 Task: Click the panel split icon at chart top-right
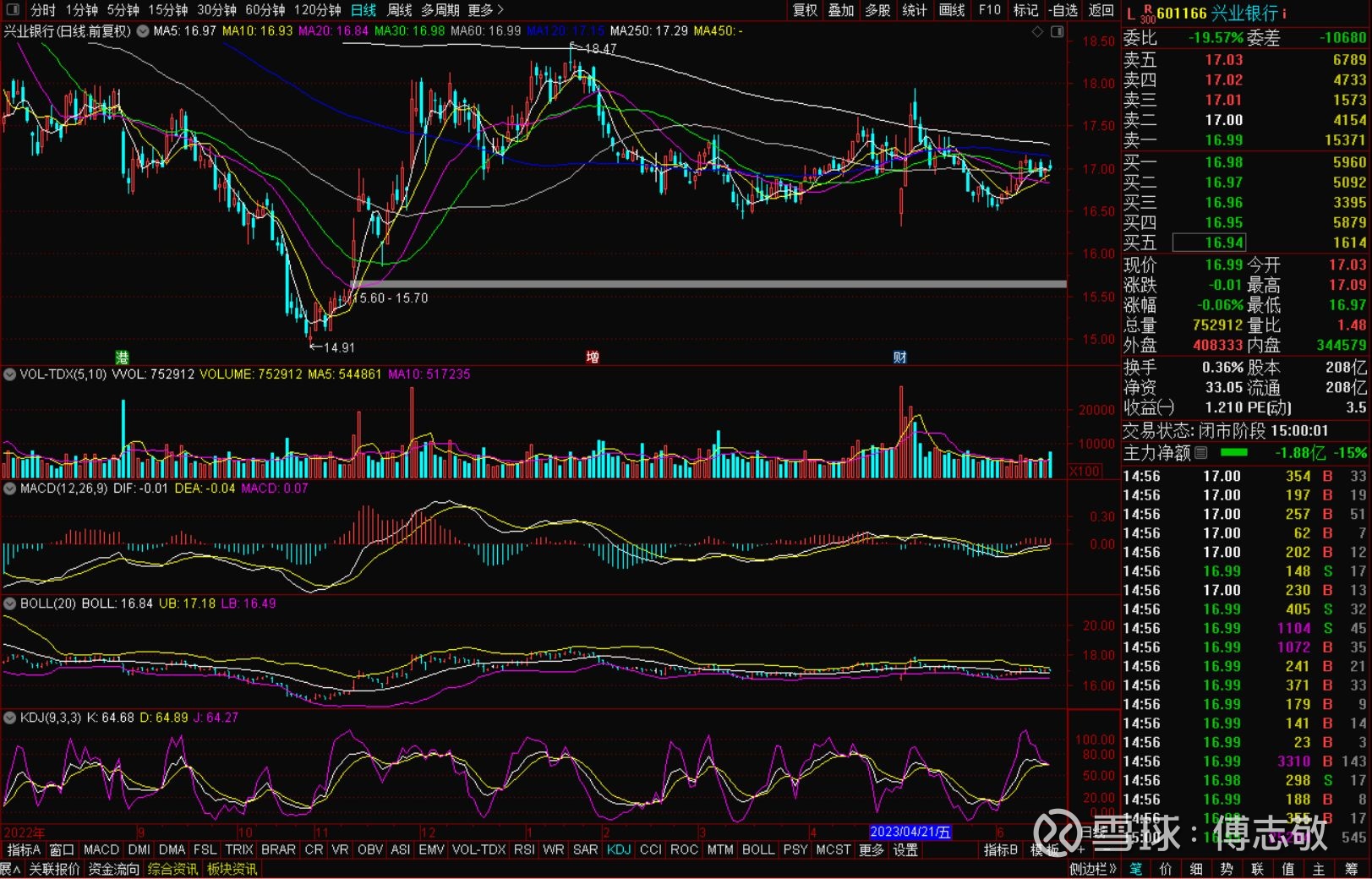click(1057, 31)
